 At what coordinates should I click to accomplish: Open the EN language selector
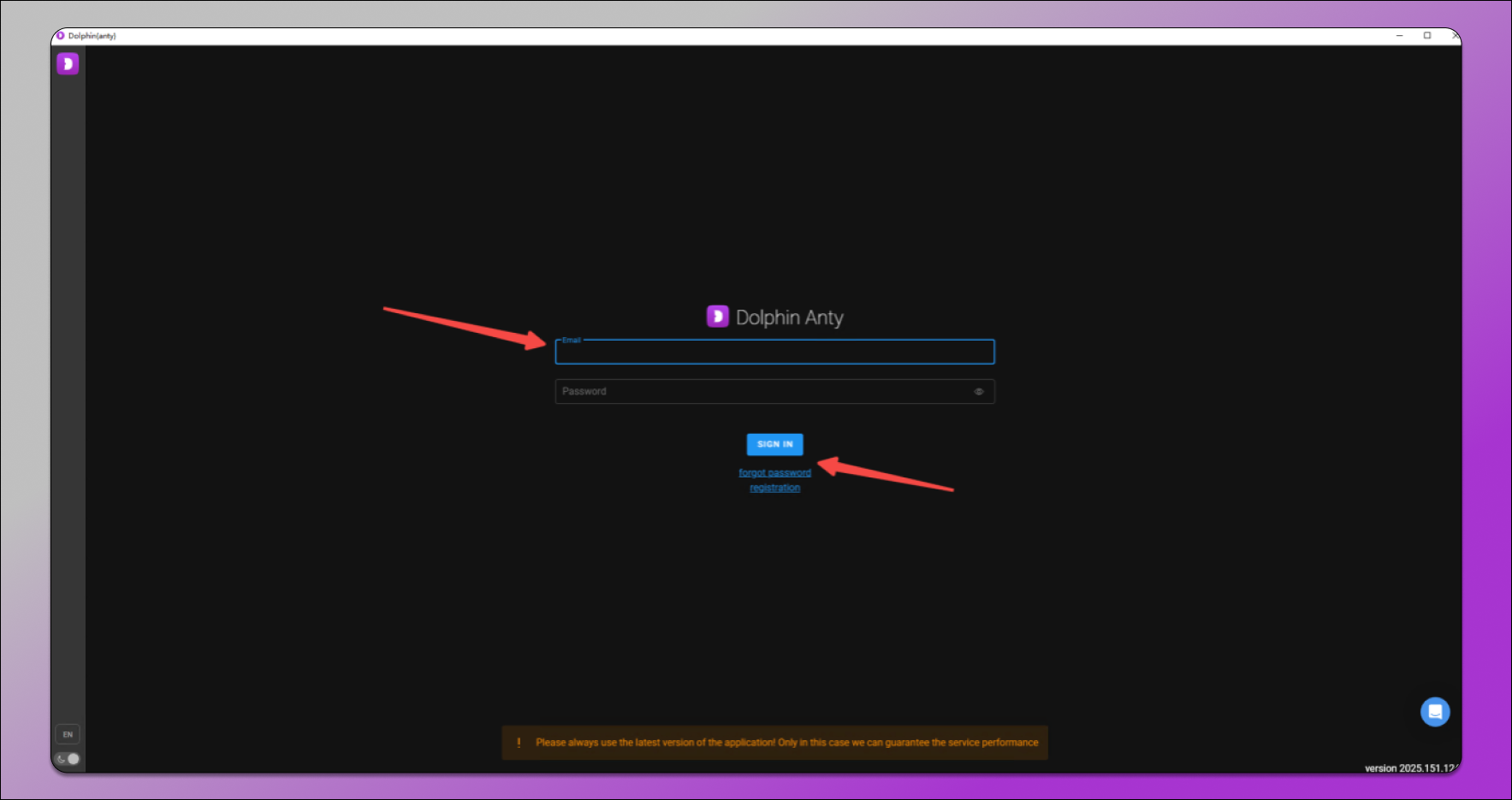[68, 734]
